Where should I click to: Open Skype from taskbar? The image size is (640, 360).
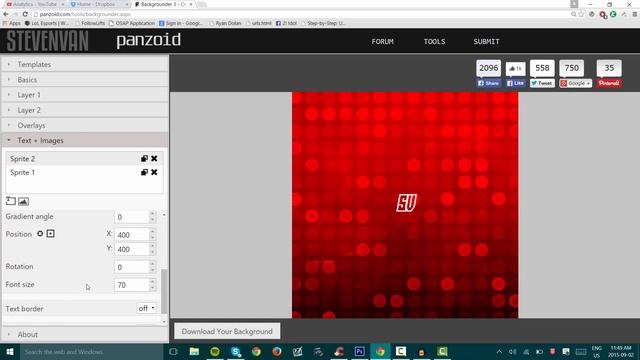tap(236, 351)
